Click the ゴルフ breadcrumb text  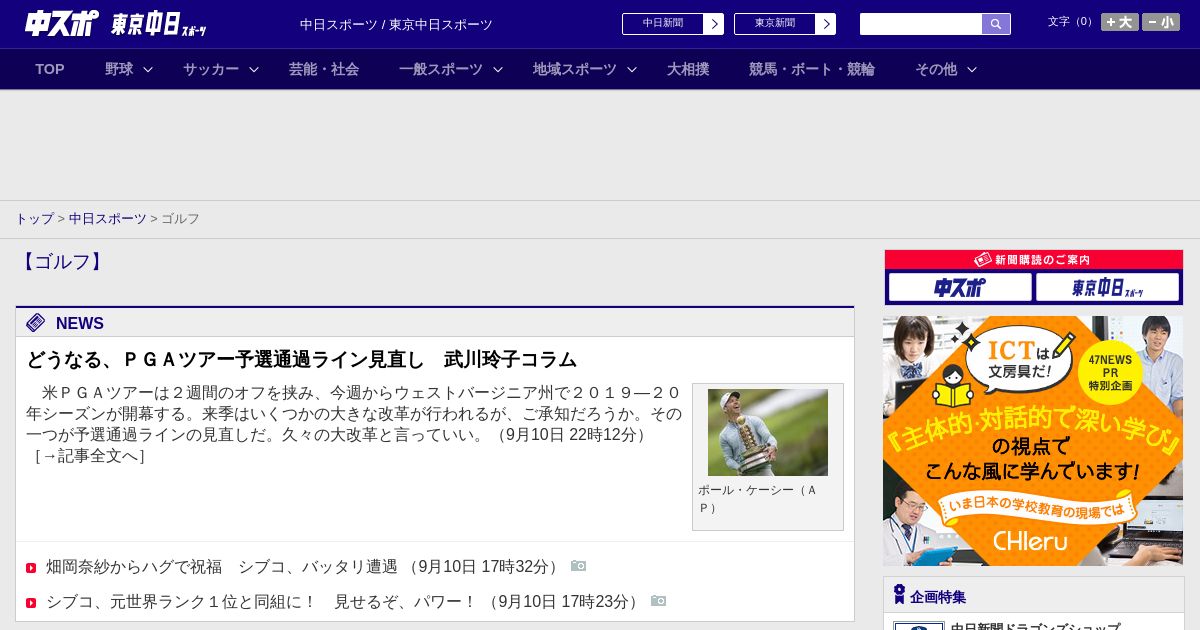click(x=180, y=218)
